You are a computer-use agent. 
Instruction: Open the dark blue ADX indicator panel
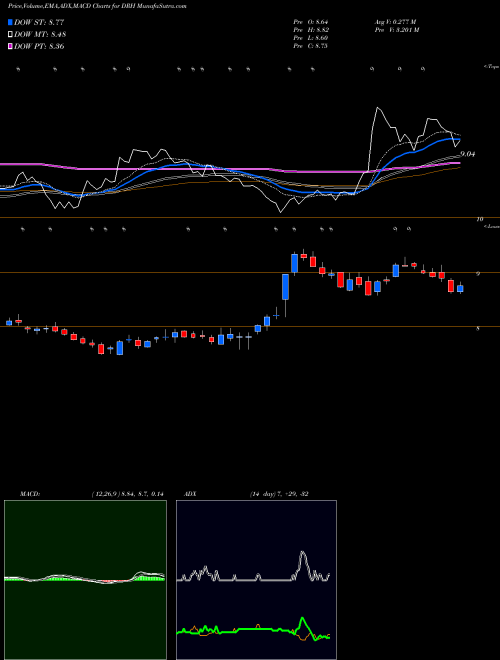point(256,580)
